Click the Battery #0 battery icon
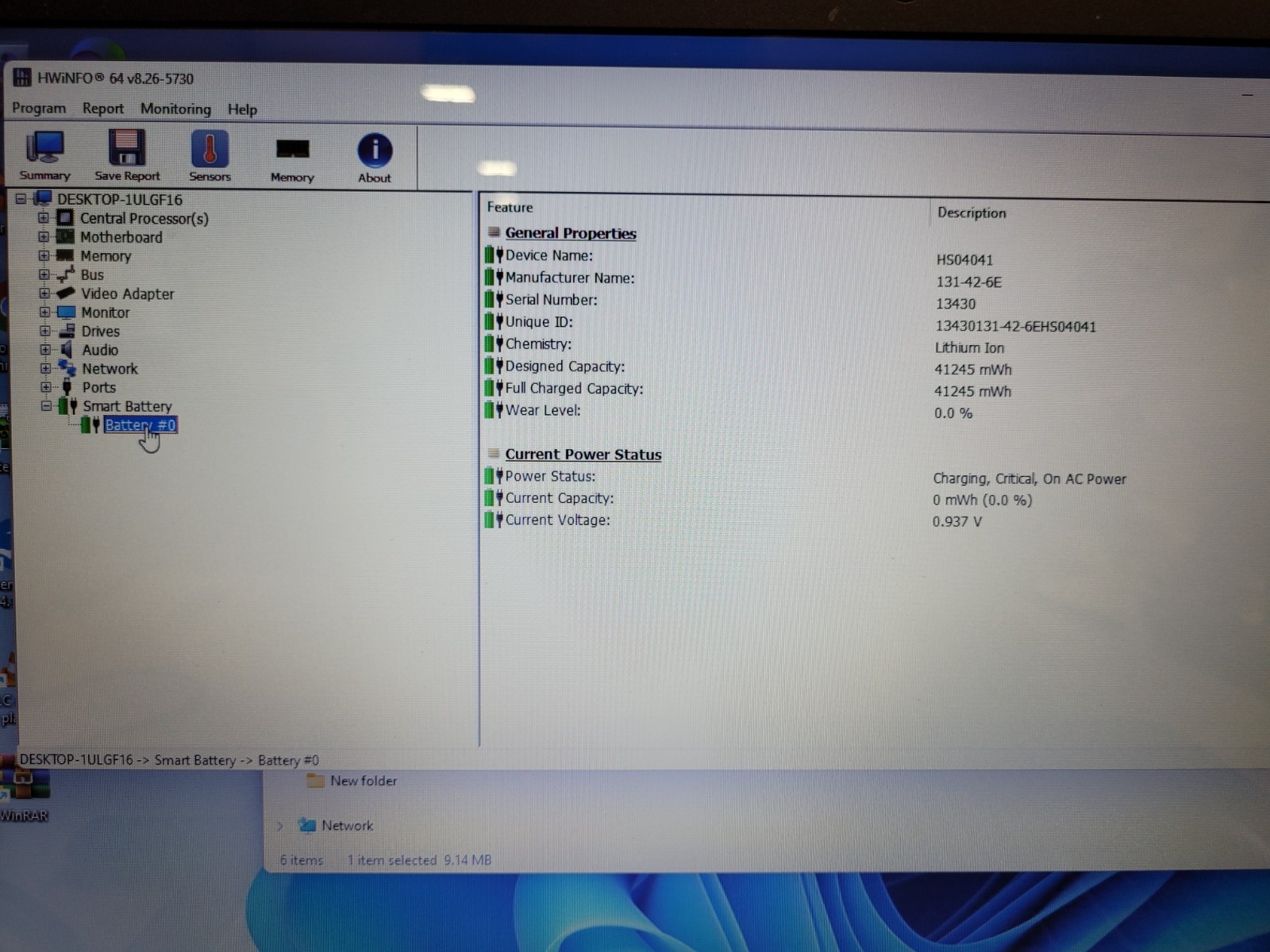Image resolution: width=1270 pixels, height=952 pixels. pyautogui.click(x=90, y=424)
